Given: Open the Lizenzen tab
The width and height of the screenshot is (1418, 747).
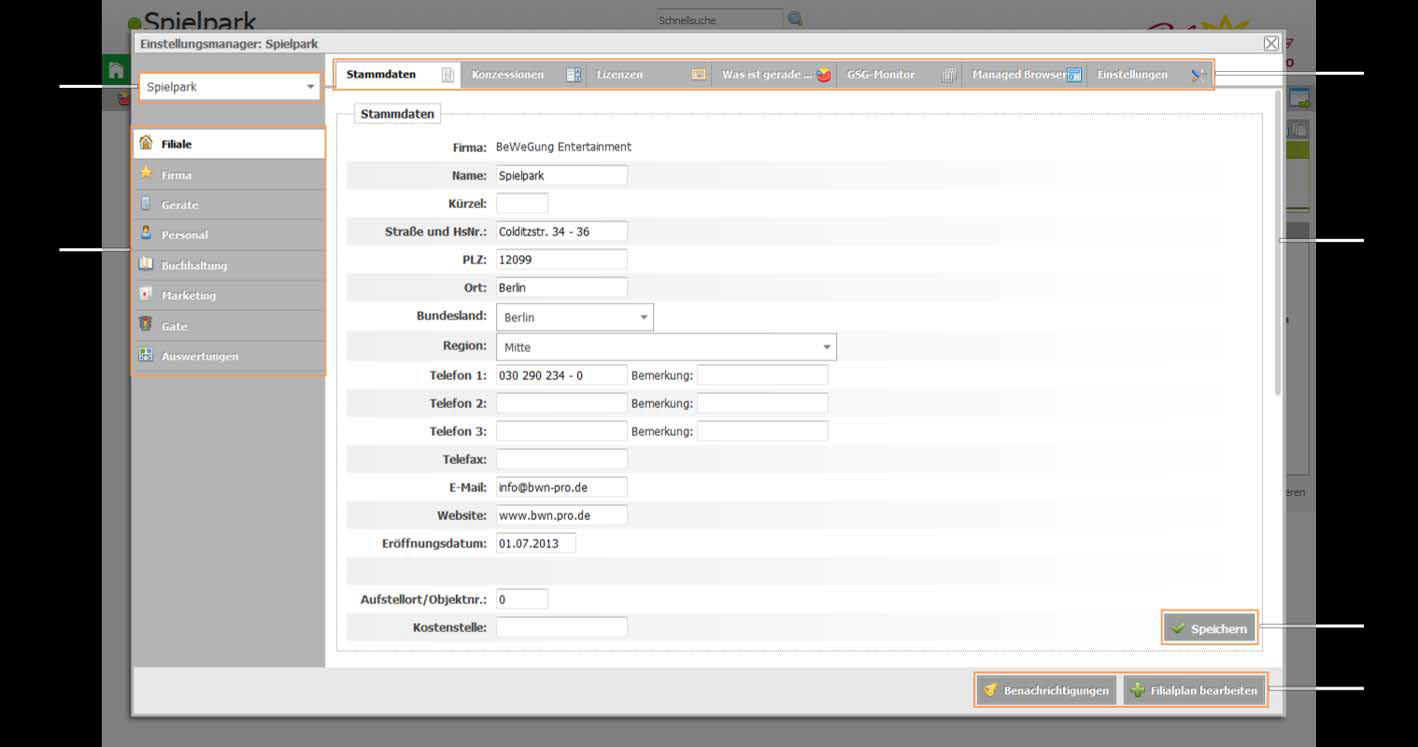Looking at the screenshot, I should click(648, 75).
